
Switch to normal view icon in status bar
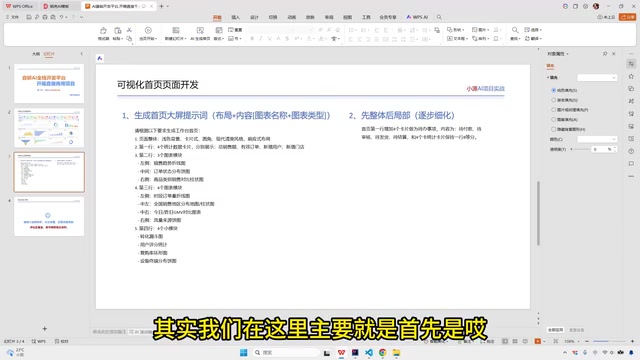point(505,341)
